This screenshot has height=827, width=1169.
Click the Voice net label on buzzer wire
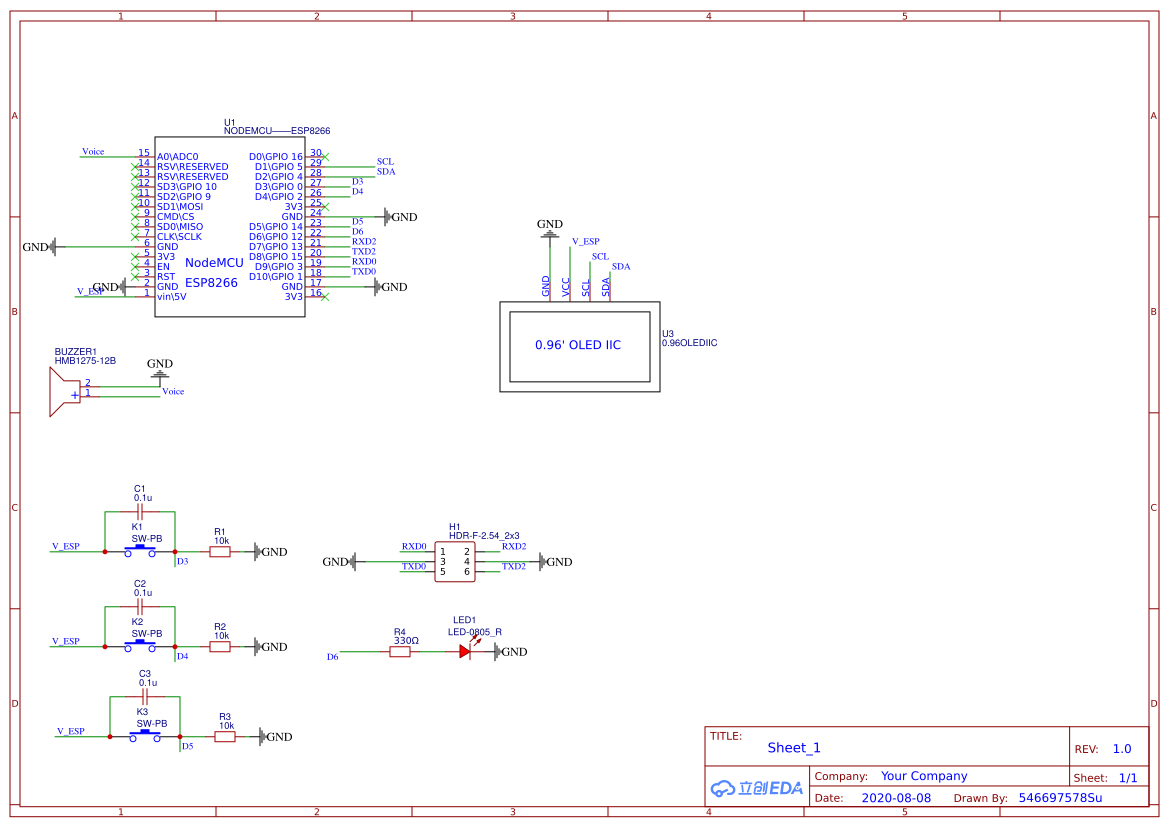173,392
